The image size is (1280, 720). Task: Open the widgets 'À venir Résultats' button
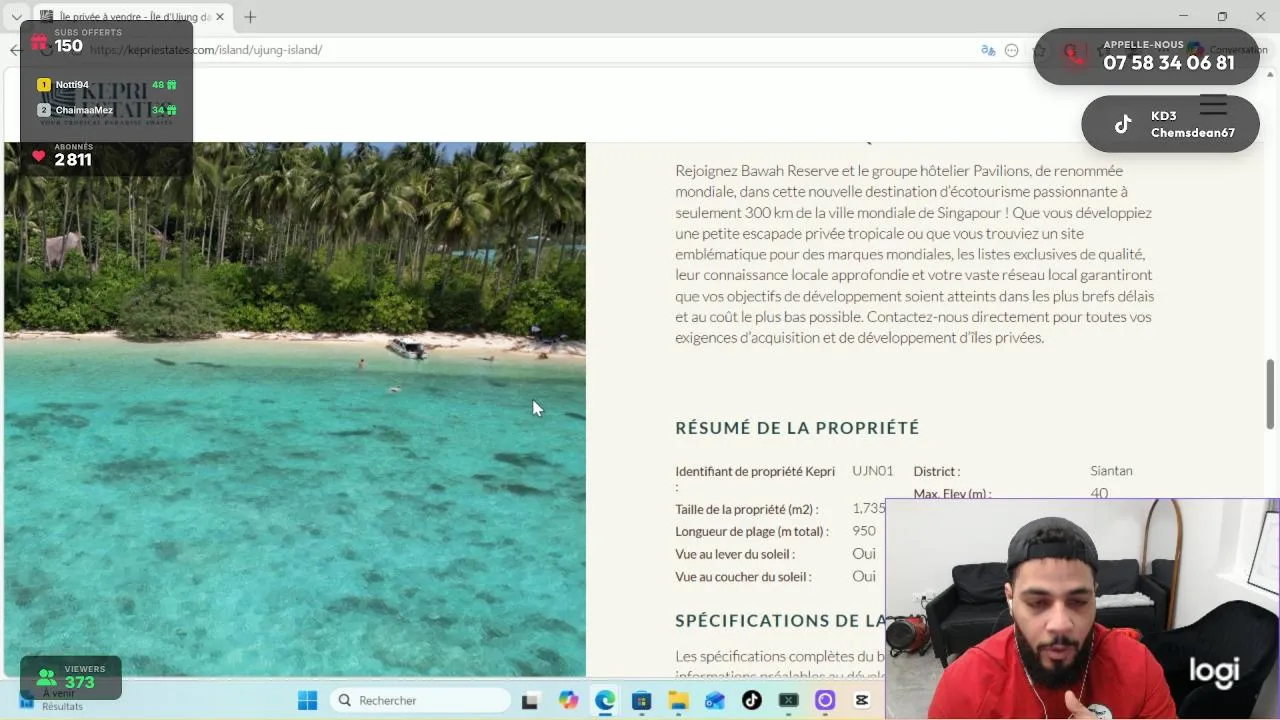click(x=50, y=700)
